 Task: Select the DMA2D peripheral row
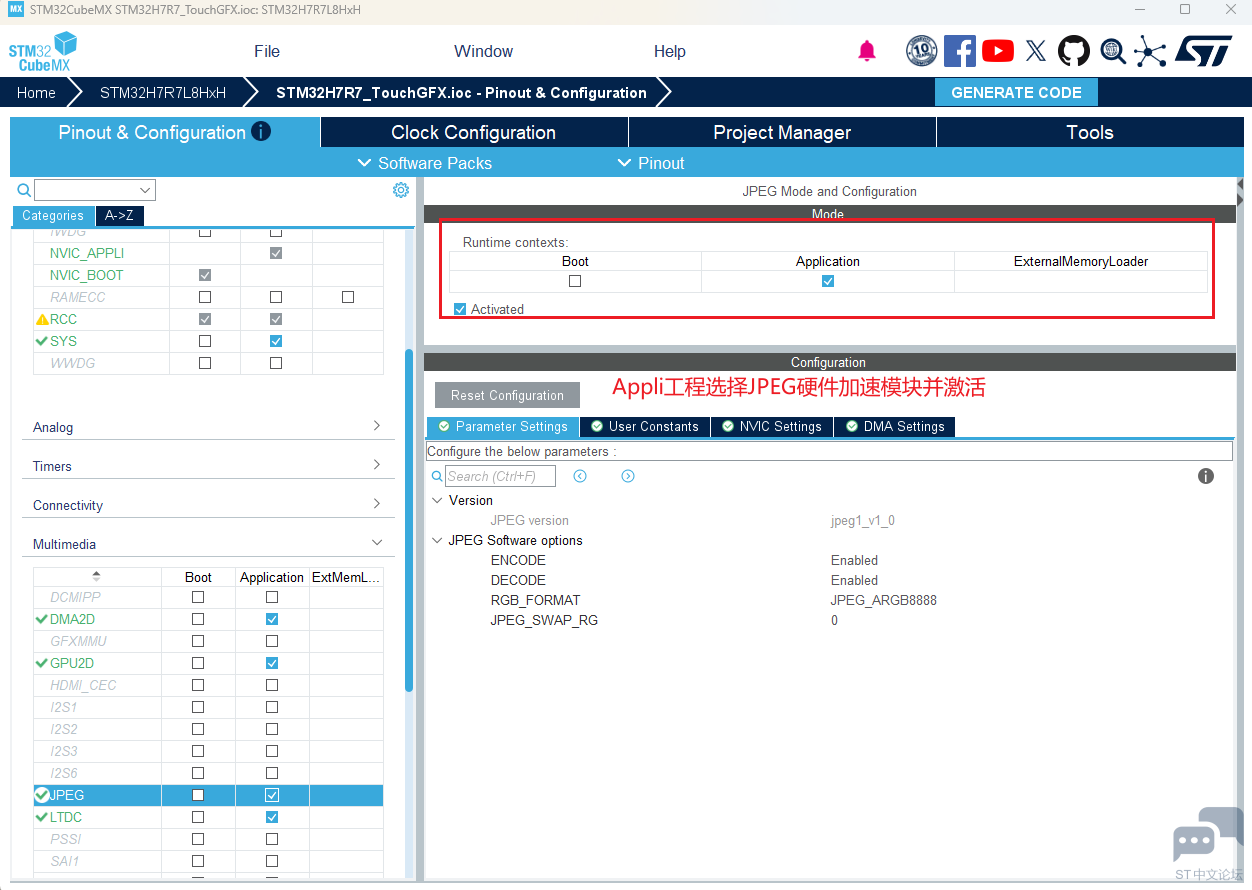click(208, 619)
